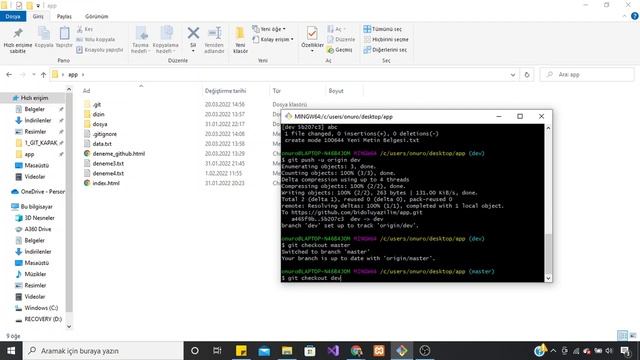Click the terminal scrollbar down arrow
This screenshot has height=360, width=640.
(x=548, y=278)
